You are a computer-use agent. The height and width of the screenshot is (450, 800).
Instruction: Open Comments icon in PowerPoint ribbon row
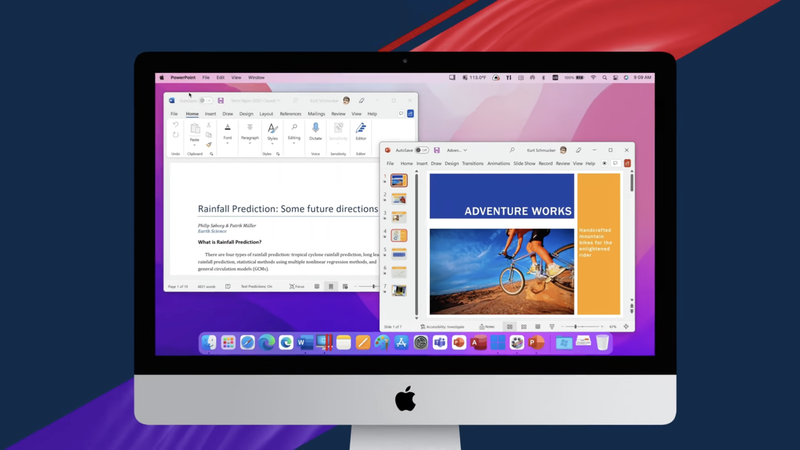[615, 163]
